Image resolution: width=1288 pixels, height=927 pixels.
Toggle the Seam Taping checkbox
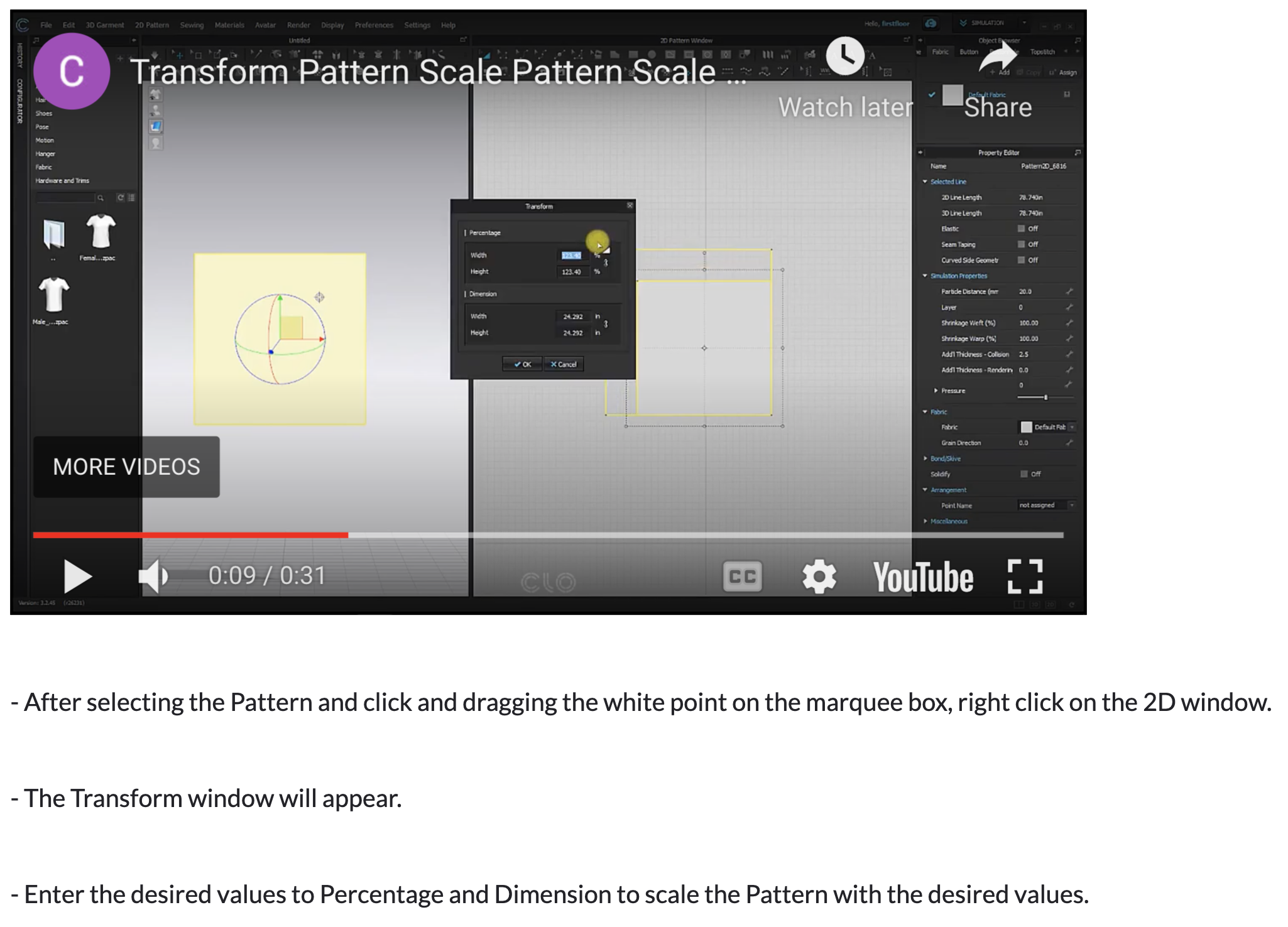[x=1022, y=244]
